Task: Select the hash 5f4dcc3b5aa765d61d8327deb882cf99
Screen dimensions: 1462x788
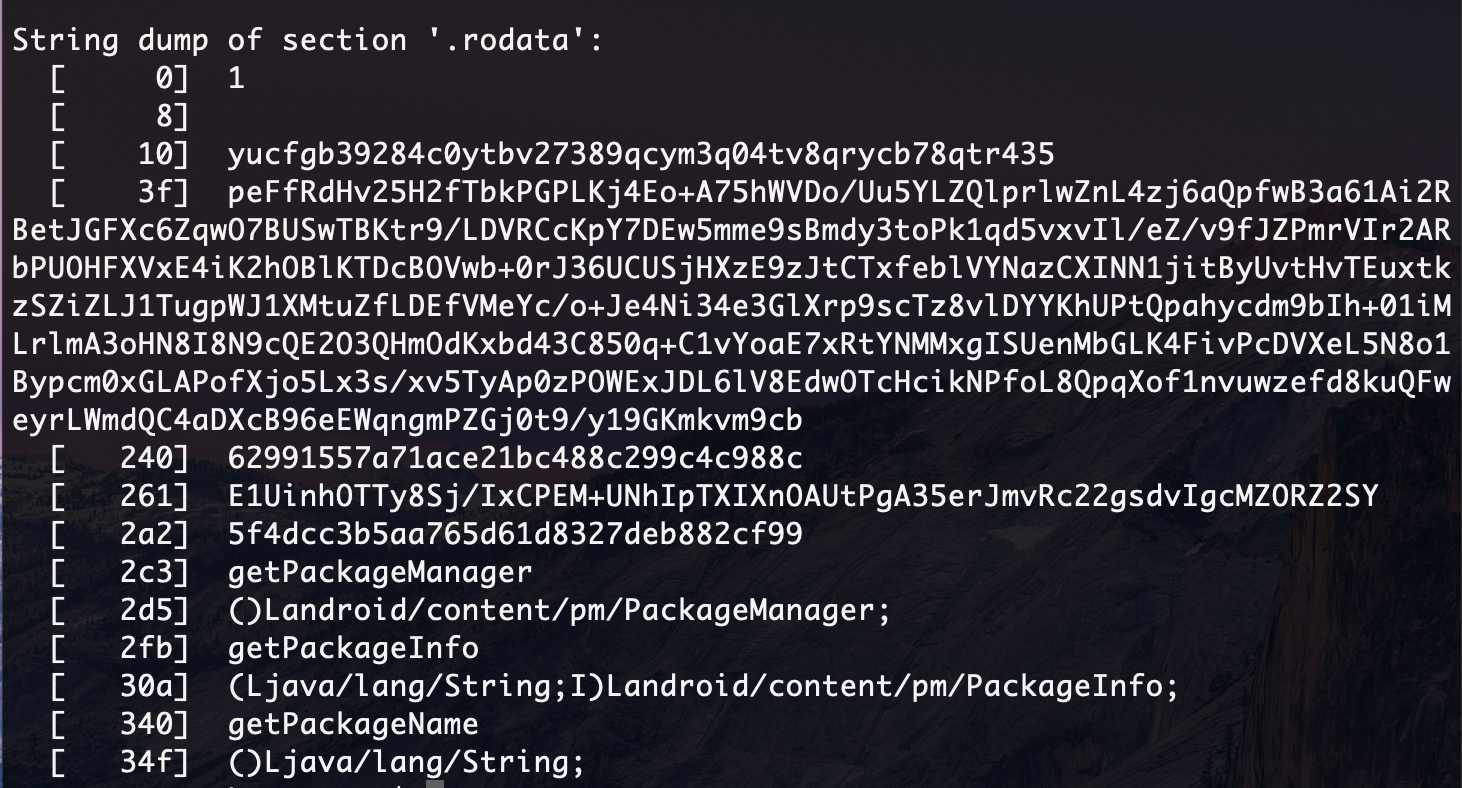Action: [x=515, y=535]
